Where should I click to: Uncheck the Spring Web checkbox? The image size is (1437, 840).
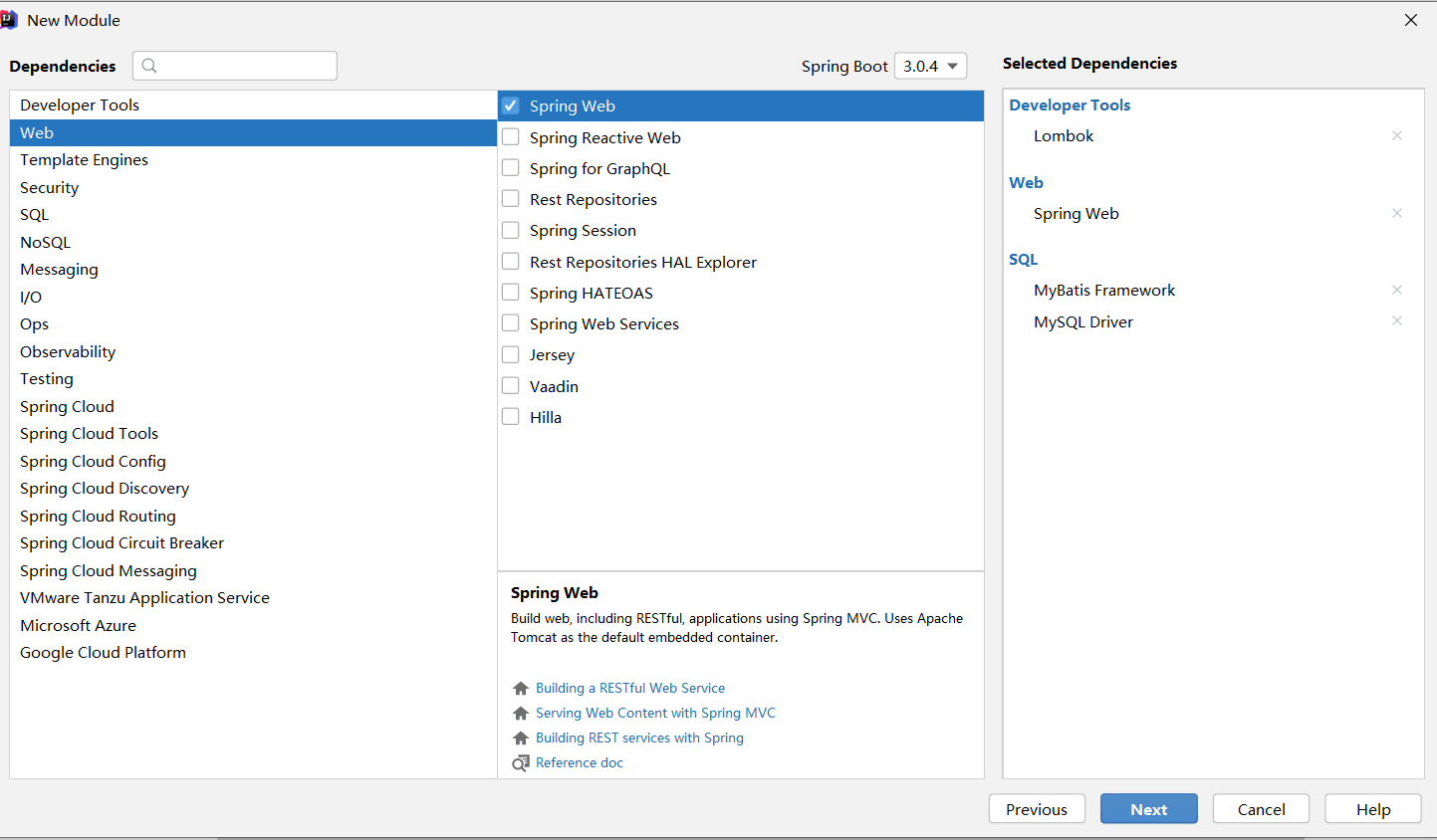click(x=511, y=105)
